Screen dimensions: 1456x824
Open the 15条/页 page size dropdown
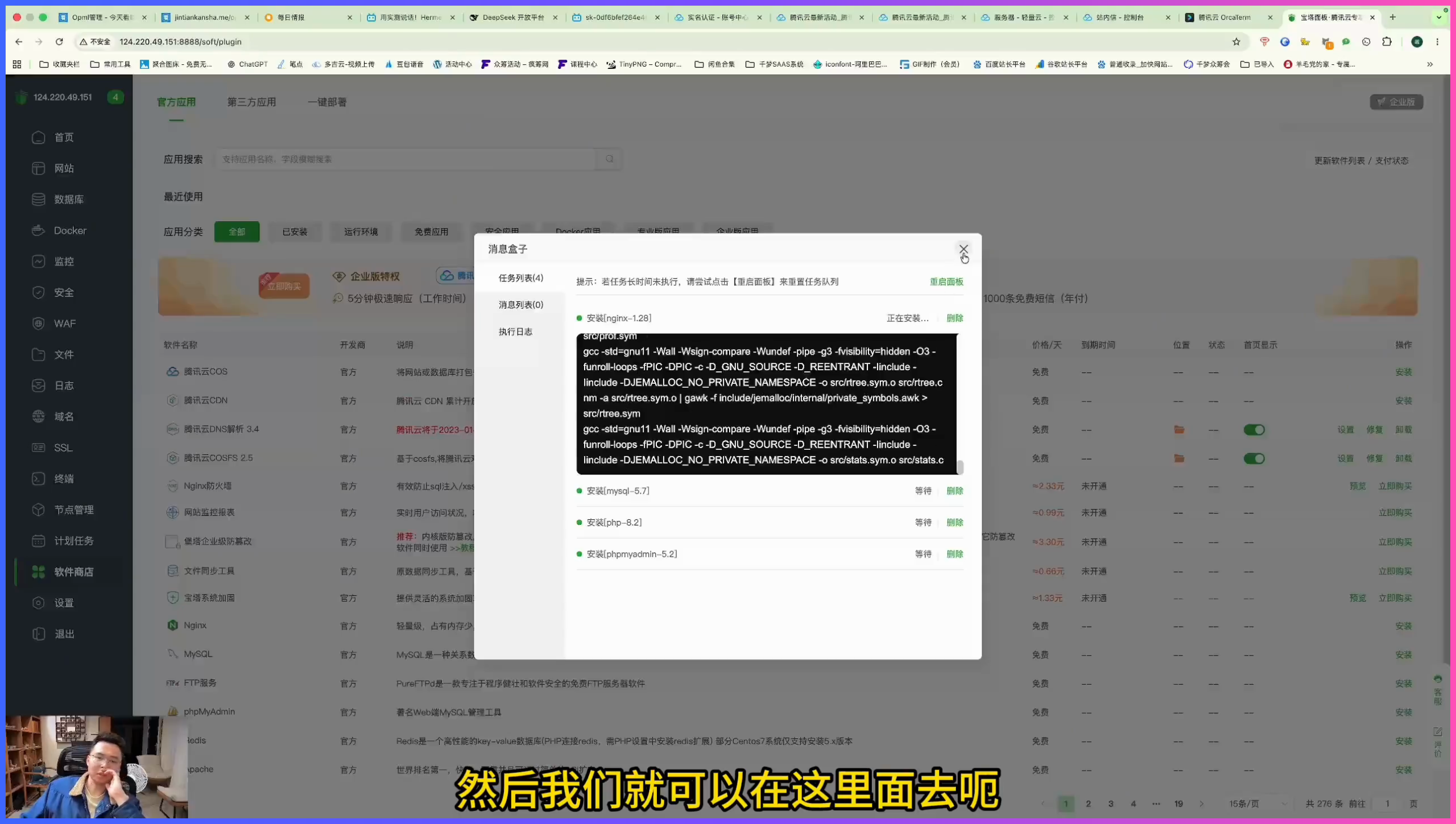[1257, 804]
